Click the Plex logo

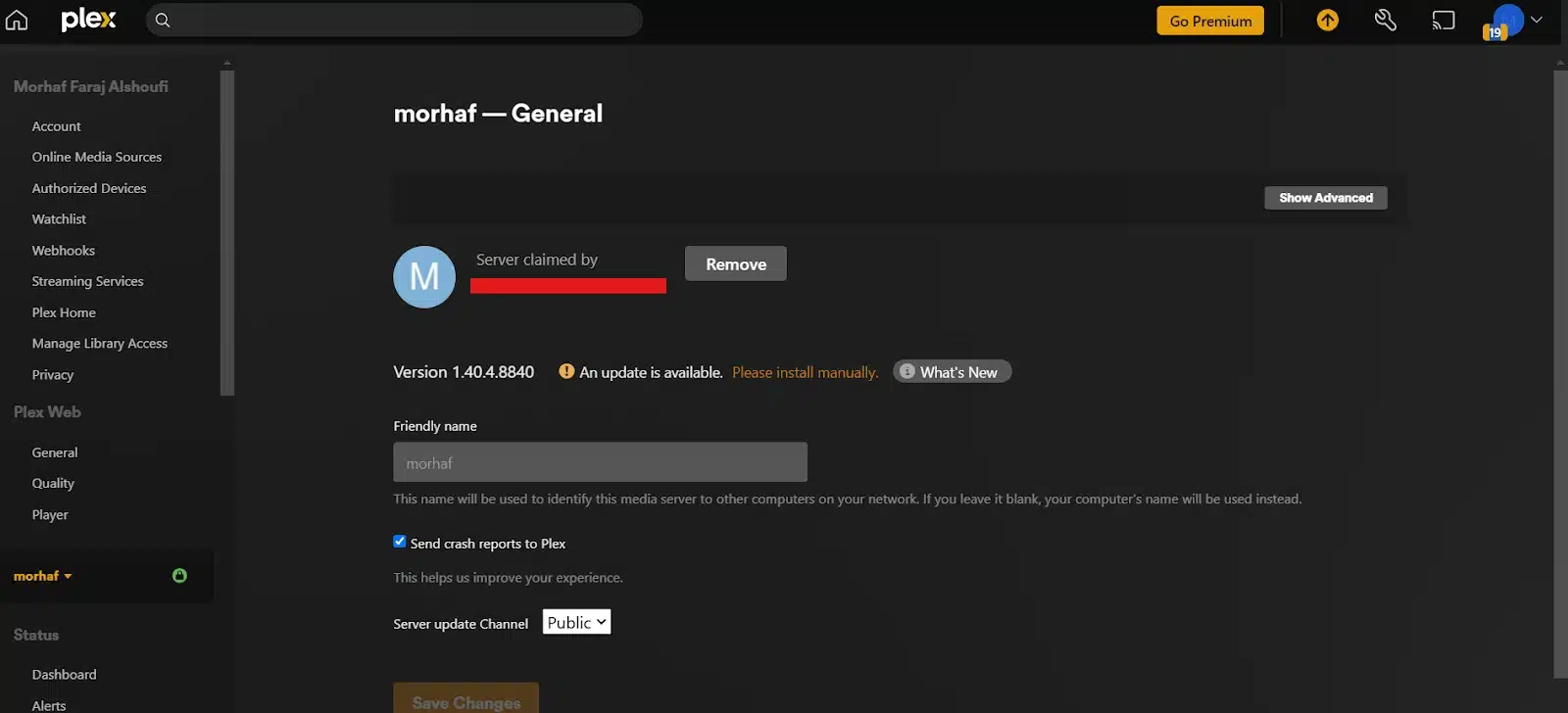(x=88, y=20)
